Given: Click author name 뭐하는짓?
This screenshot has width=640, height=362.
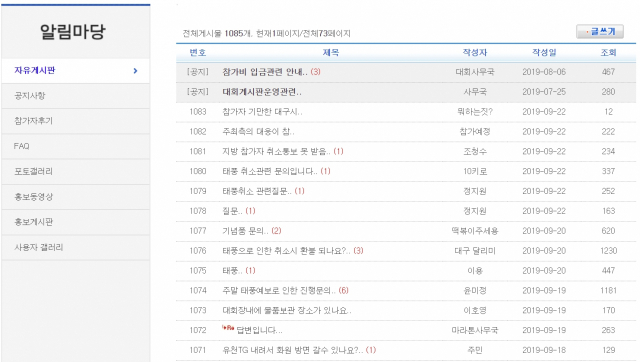Looking at the screenshot, I should (x=475, y=112).
